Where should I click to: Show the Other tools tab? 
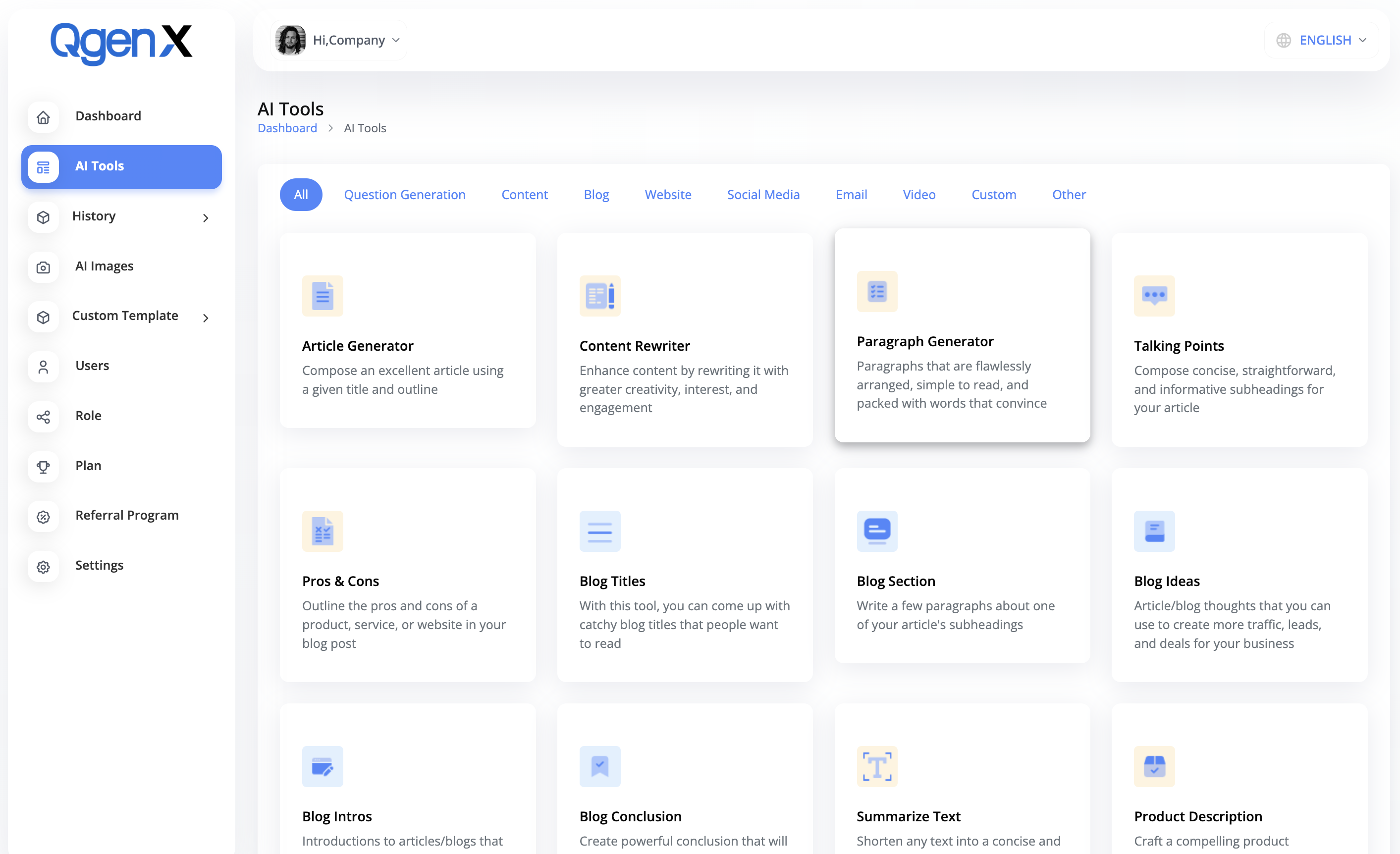click(x=1068, y=194)
